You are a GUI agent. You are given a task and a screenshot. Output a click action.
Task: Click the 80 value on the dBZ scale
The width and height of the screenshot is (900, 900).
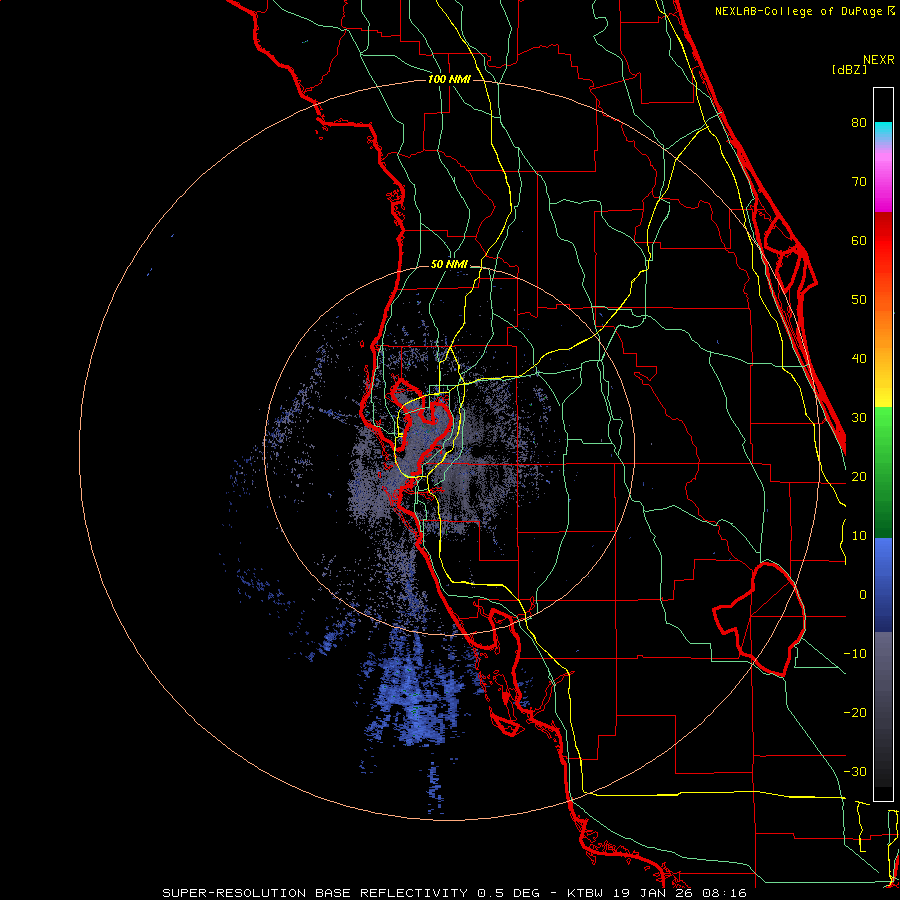coord(859,123)
